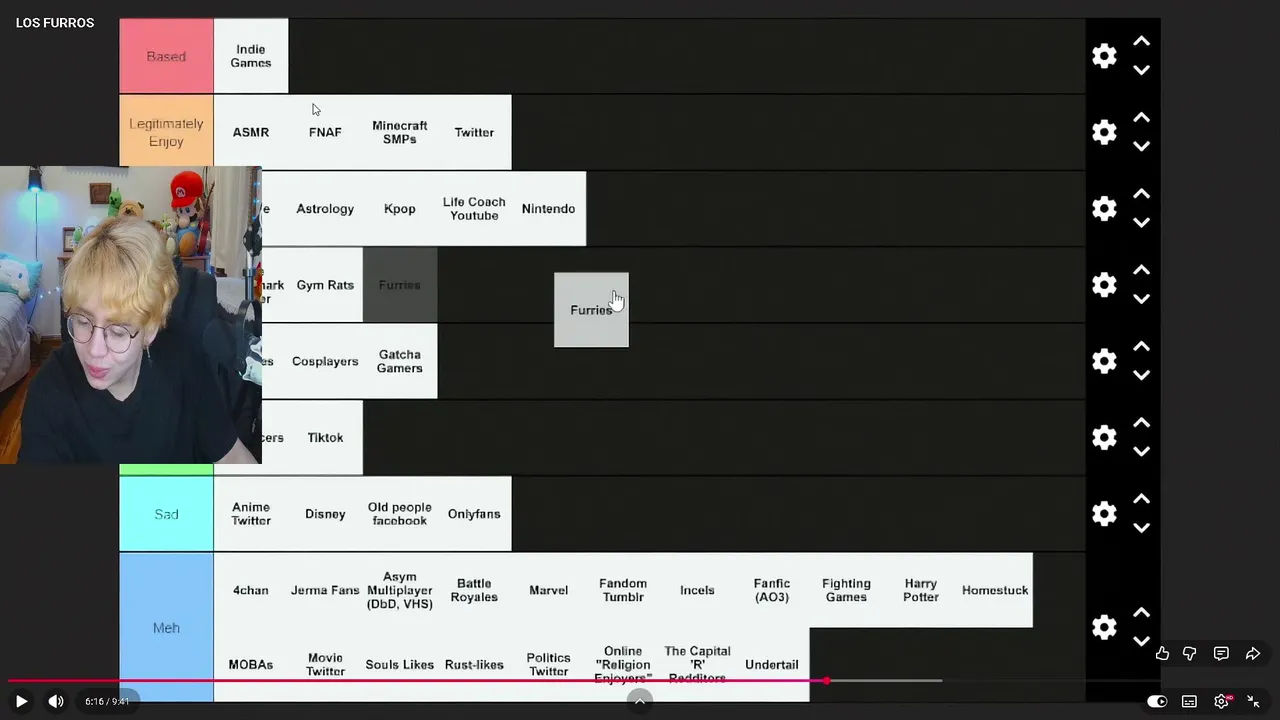Select the Life Coach Youtube tile
This screenshot has height=720, width=1280.
(x=474, y=208)
